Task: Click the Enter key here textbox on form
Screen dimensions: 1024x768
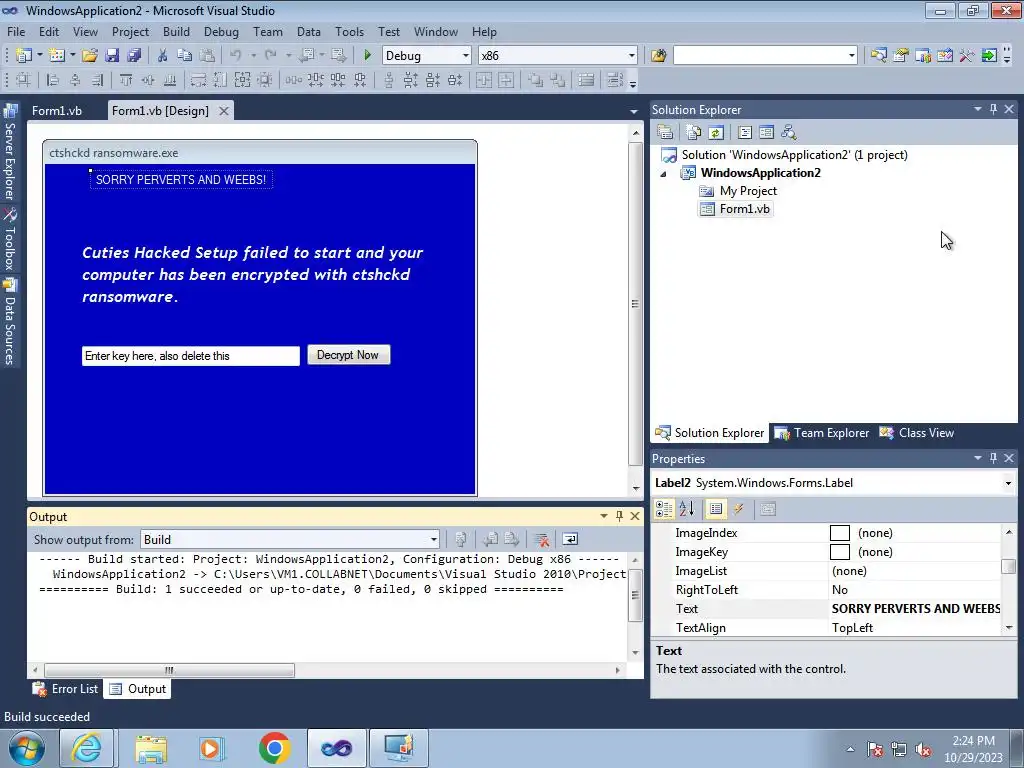Action: pyautogui.click(x=191, y=356)
